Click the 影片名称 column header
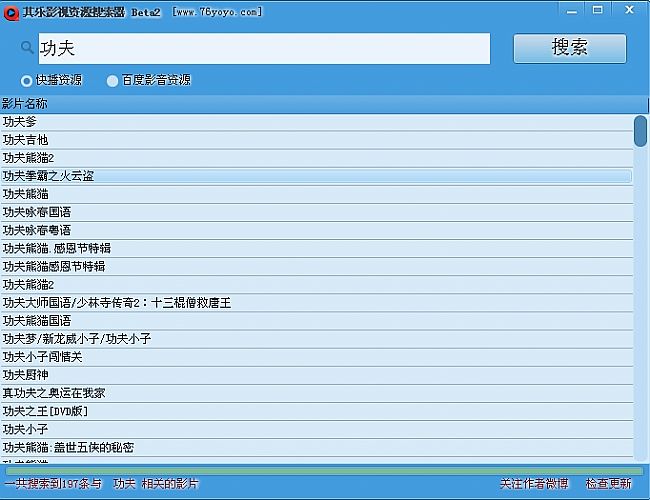The width and height of the screenshot is (650, 500). coord(323,104)
